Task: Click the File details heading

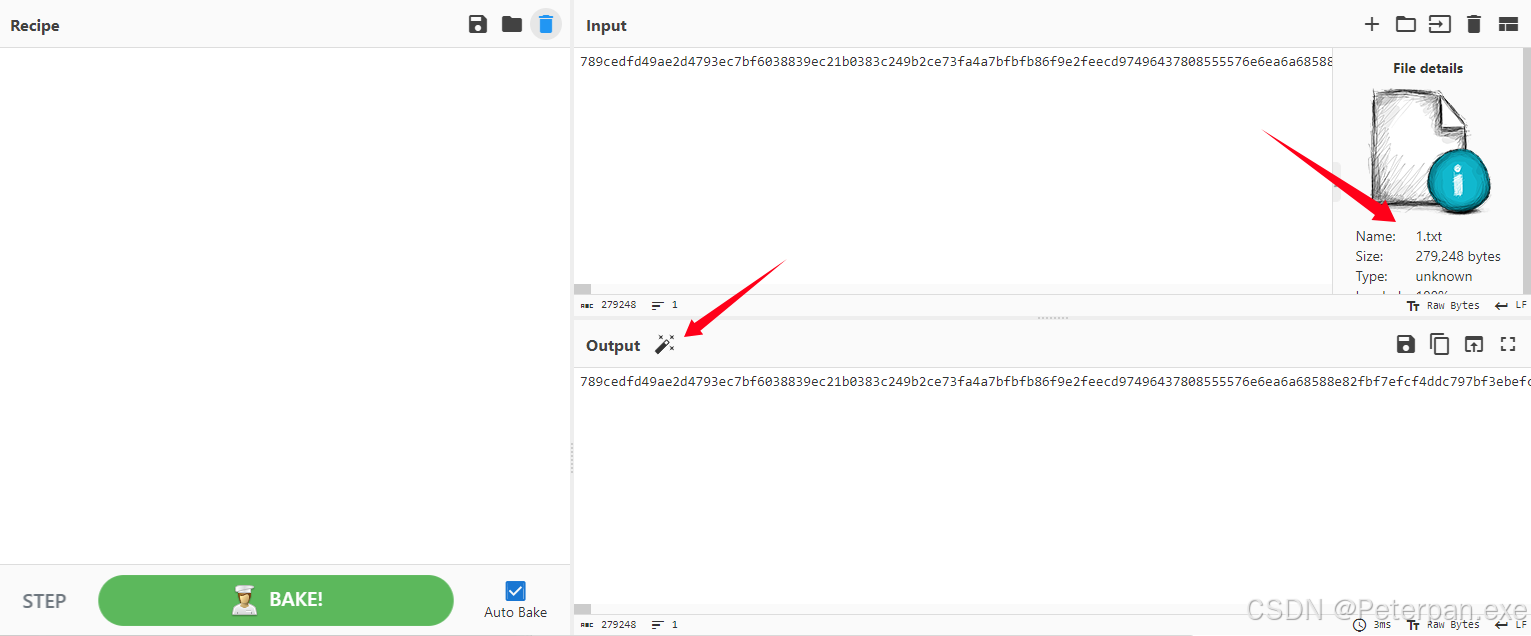Action: click(1428, 69)
